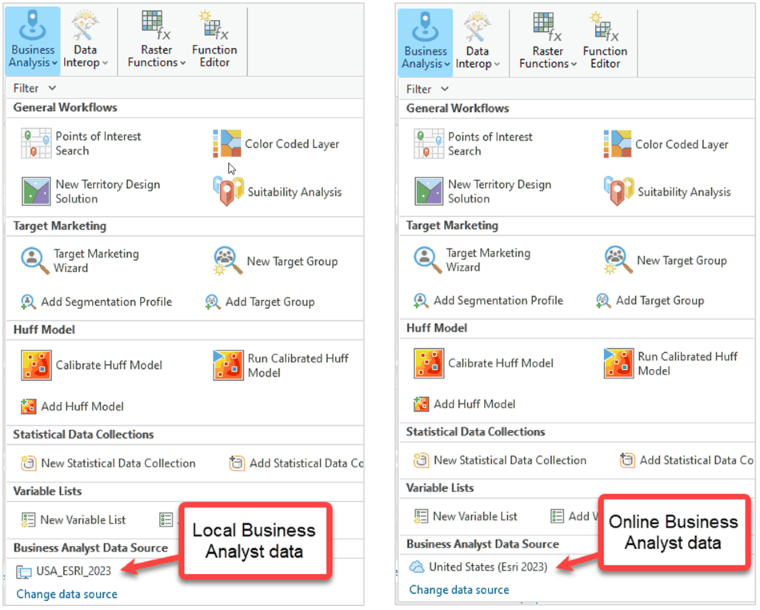The width and height of the screenshot is (760, 610).
Task: Create New Variable List in left panel
Action: 73,520
